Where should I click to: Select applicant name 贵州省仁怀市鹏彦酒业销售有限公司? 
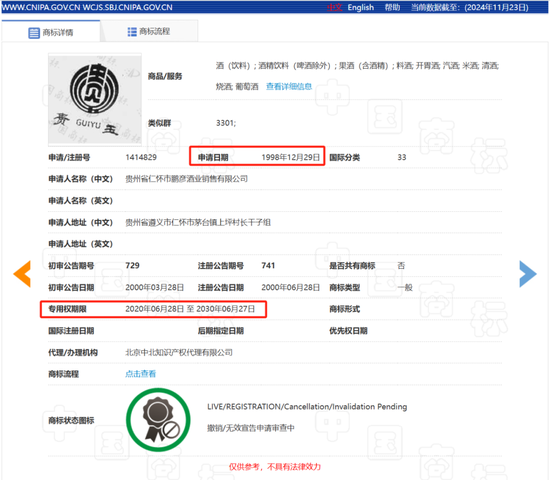point(186,179)
